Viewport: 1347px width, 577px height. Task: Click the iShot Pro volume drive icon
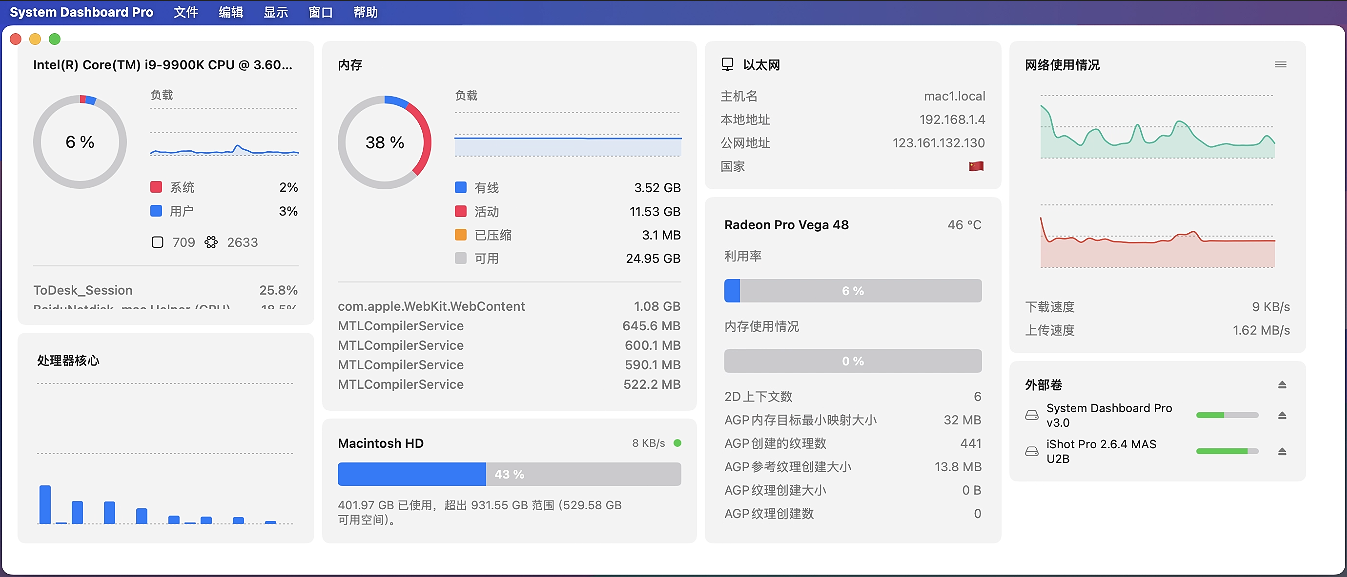pos(1032,452)
